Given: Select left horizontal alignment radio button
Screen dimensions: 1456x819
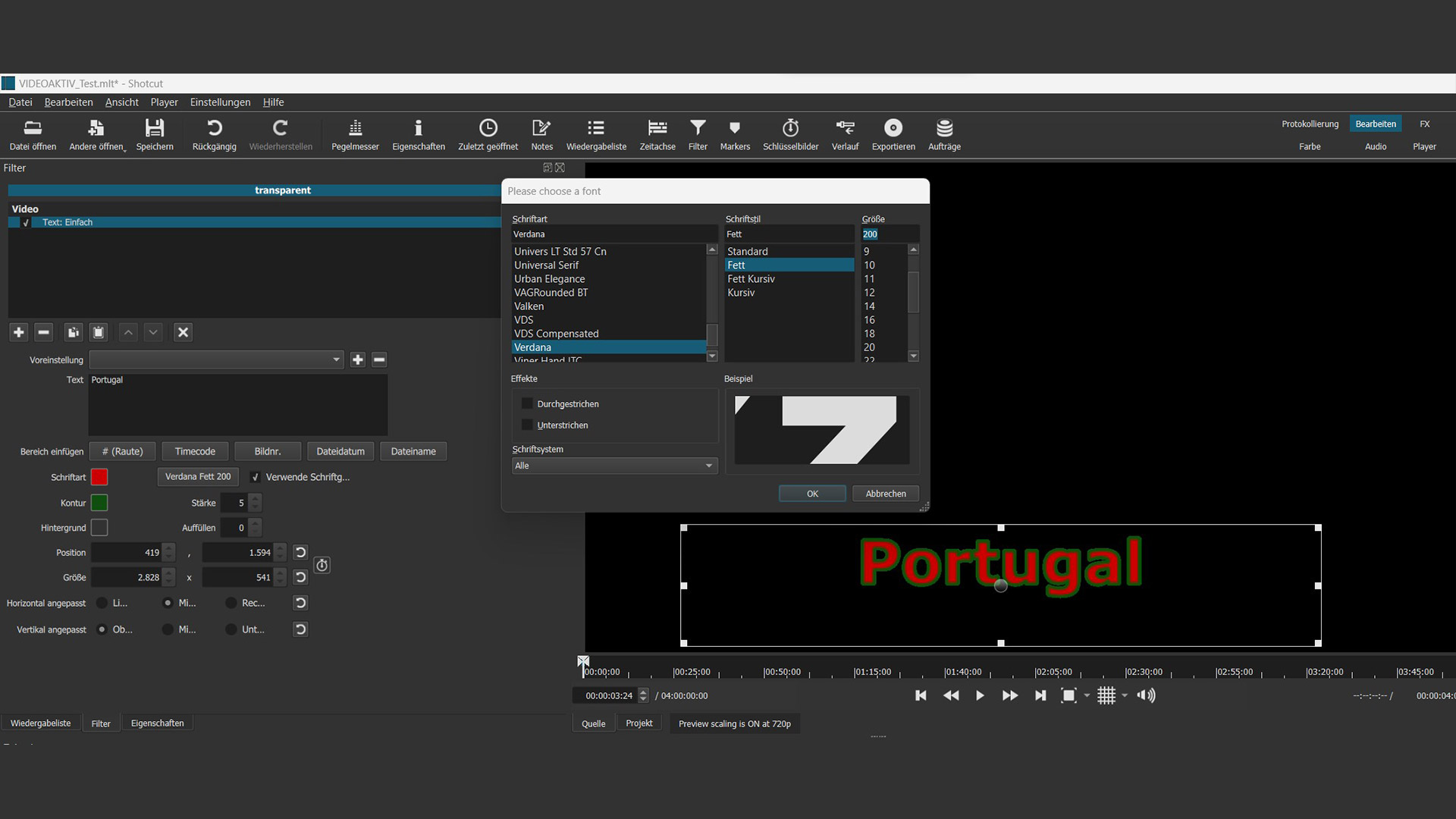Looking at the screenshot, I should (102, 603).
